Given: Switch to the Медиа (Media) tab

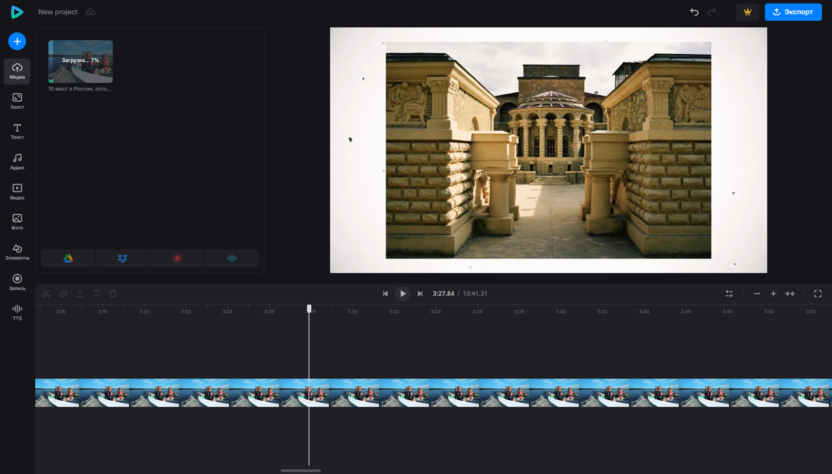Looking at the screenshot, I should [x=17, y=71].
